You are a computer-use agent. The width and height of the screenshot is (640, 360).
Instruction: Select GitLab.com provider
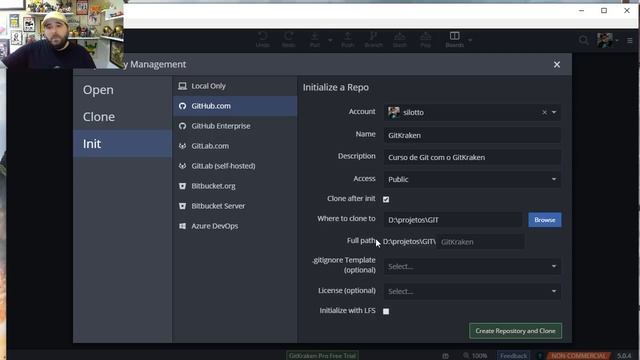click(x=235, y=146)
